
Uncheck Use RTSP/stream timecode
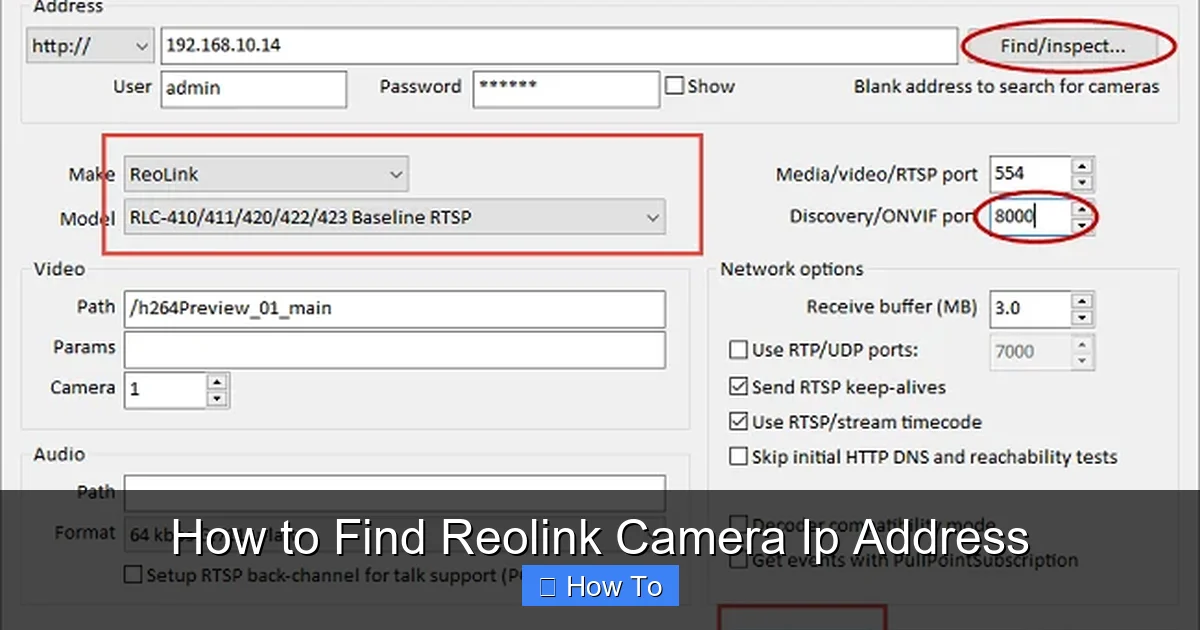click(738, 422)
